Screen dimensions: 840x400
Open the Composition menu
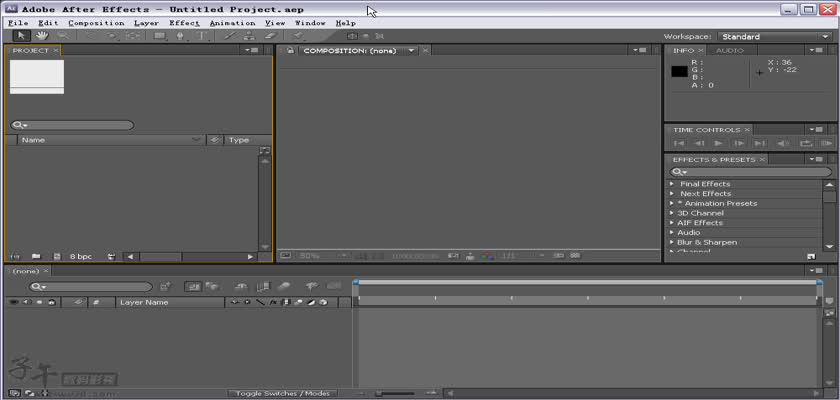(x=96, y=23)
